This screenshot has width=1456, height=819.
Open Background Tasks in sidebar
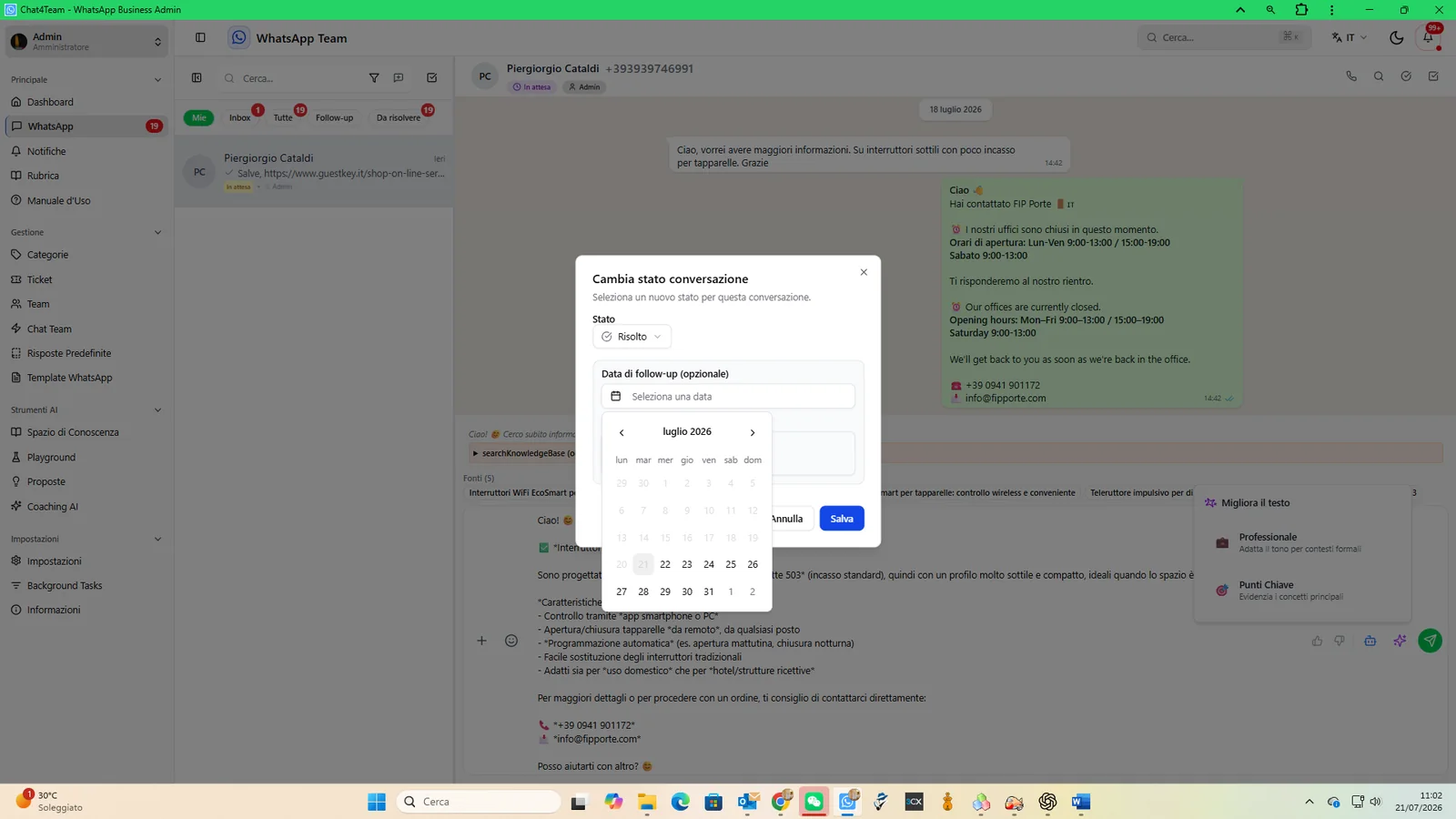86,585
